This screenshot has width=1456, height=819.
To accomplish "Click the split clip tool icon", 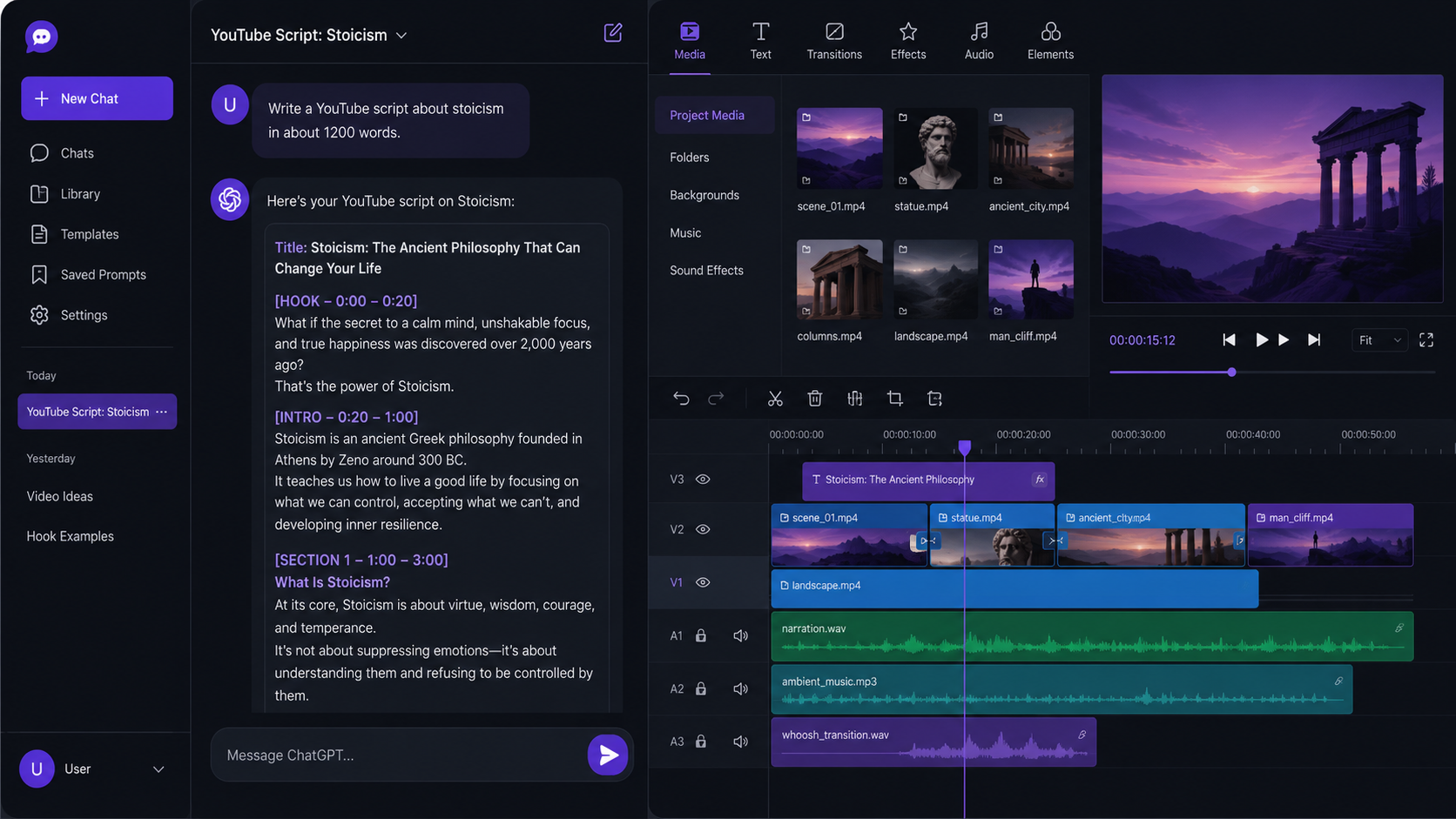I will pos(855,399).
